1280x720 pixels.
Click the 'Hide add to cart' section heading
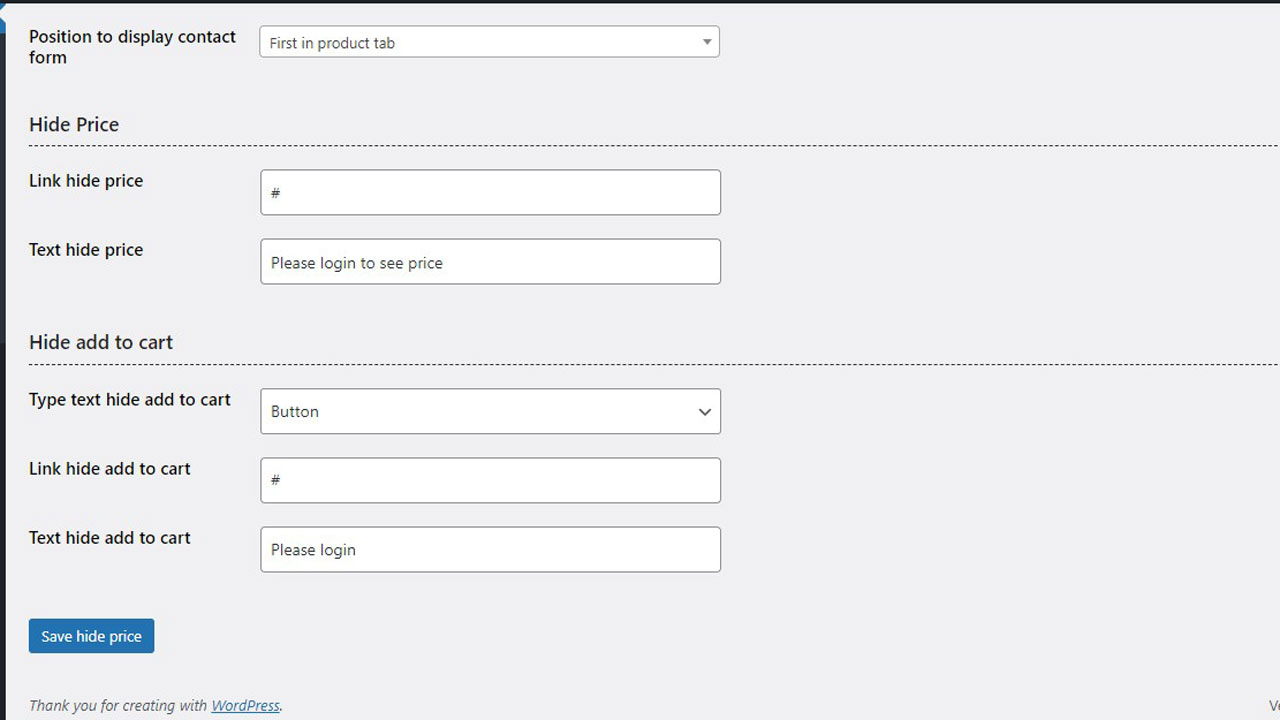[101, 342]
